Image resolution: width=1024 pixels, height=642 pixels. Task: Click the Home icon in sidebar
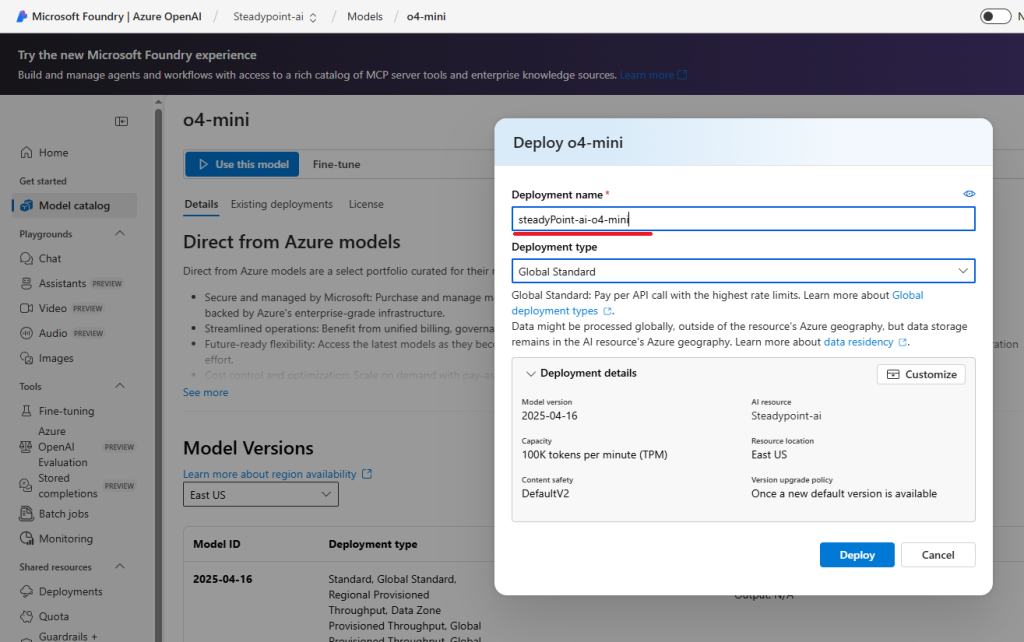(26, 153)
